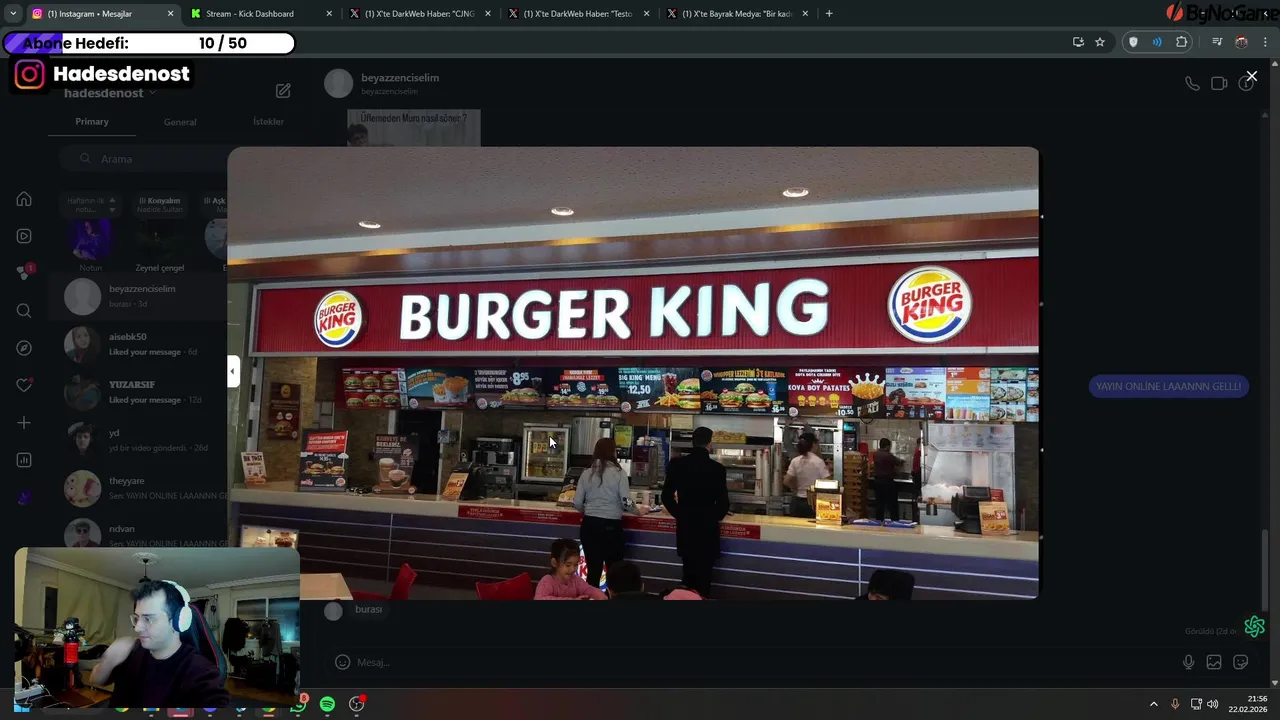This screenshot has height=720, width=1280.
Task: Open the browser extensions puzzle icon
Action: pyautogui.click(x=1182, y=42)
